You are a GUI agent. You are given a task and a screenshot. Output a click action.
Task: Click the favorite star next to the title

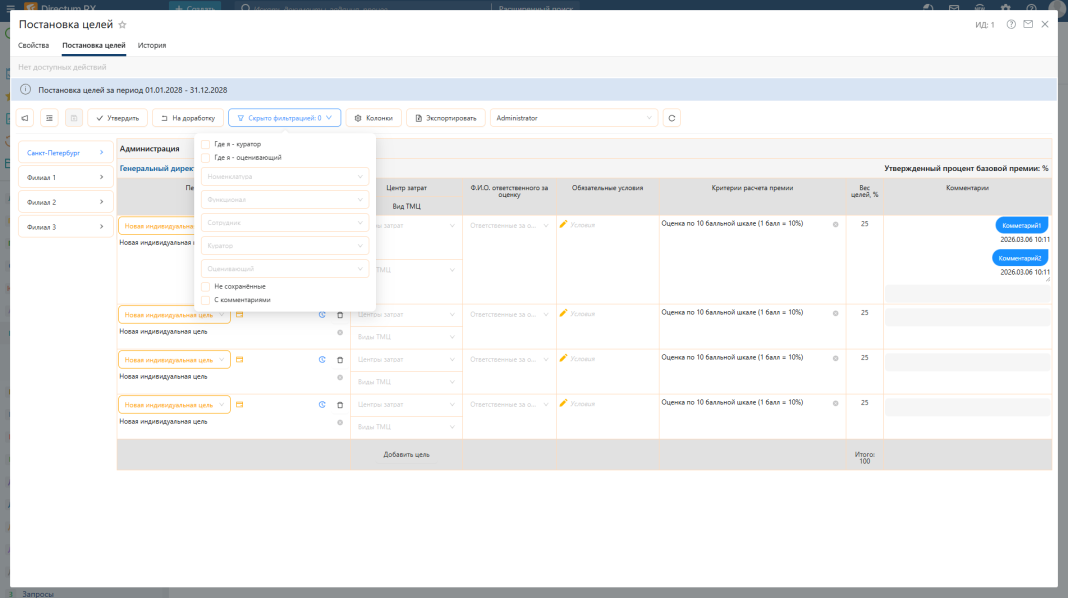pyautogui.click(x=123, y=24)
